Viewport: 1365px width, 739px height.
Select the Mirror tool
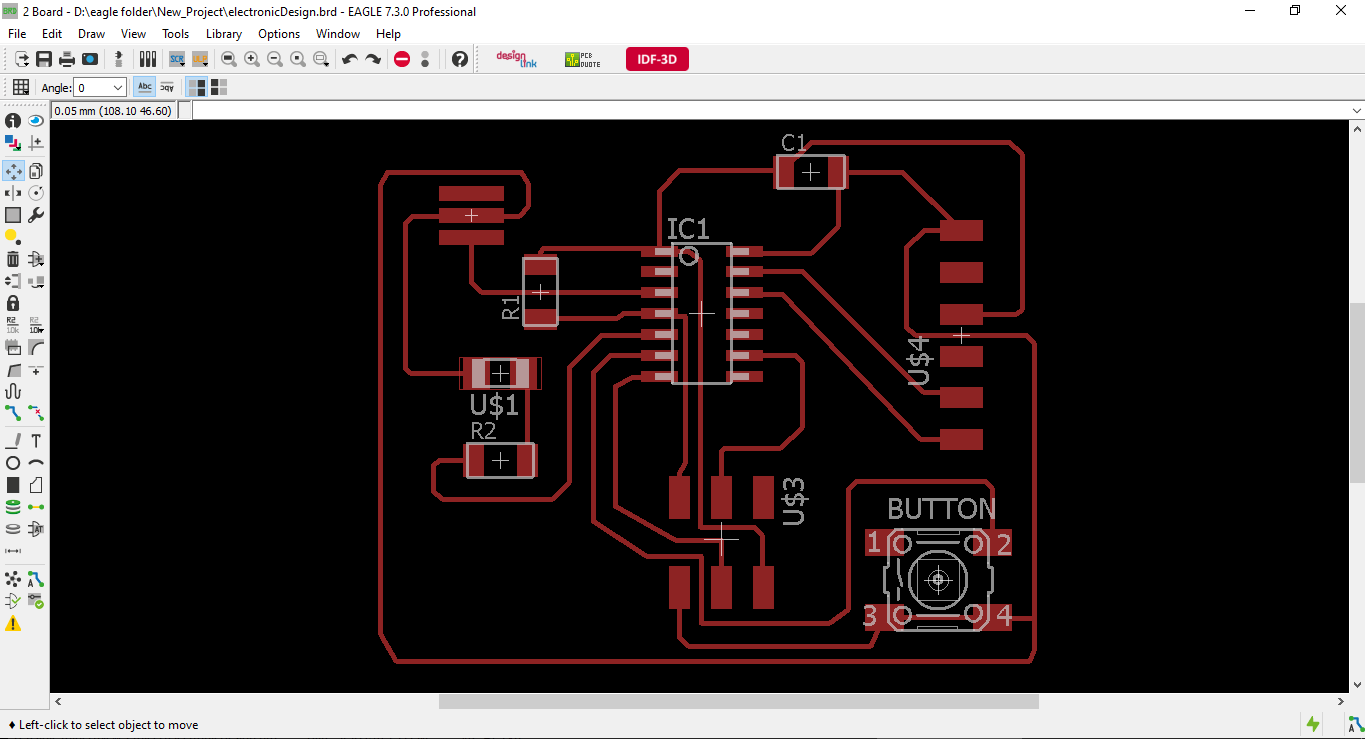(13, 193)
